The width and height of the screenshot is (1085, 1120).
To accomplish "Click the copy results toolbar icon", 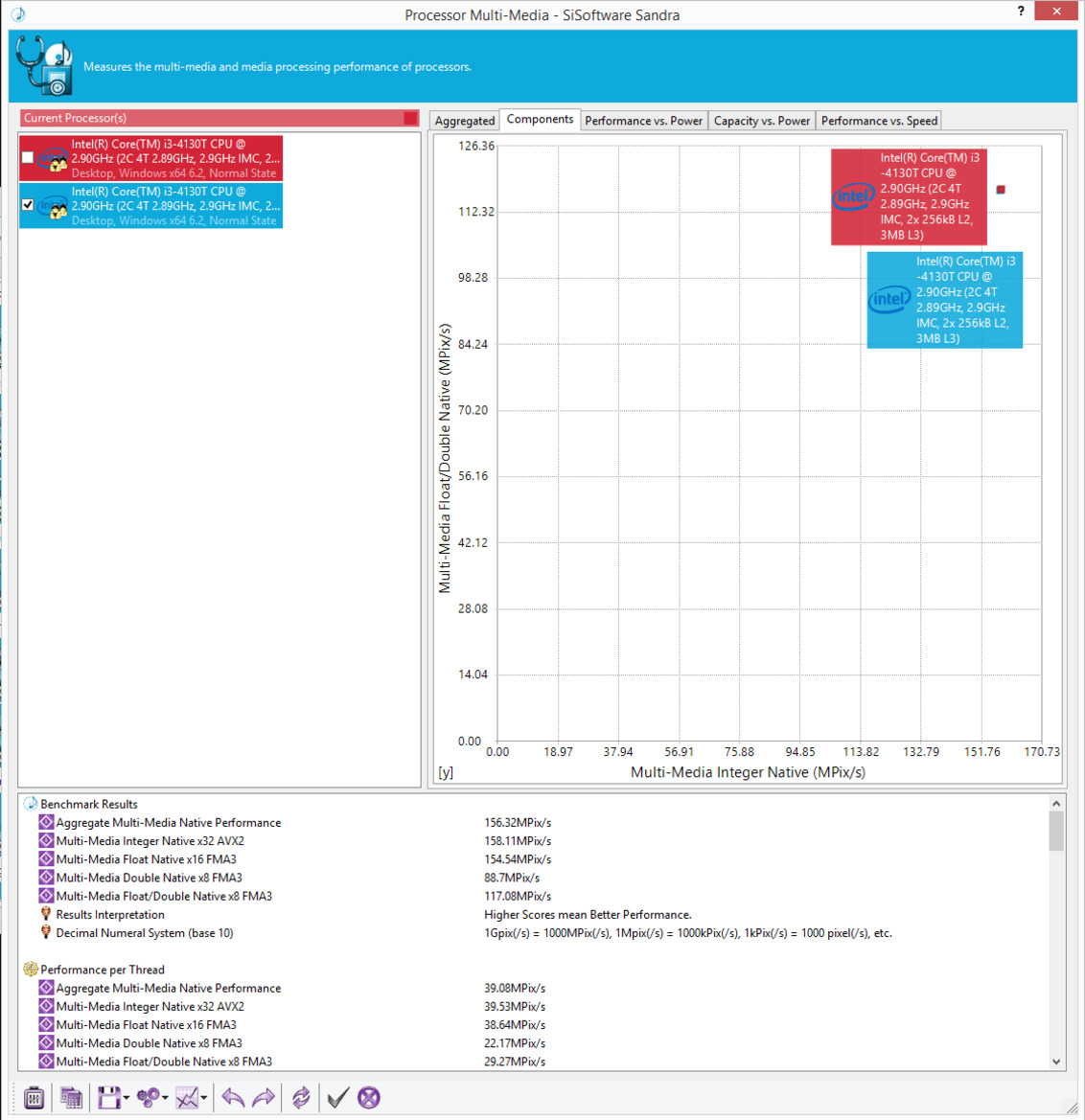I will 72,1097.
